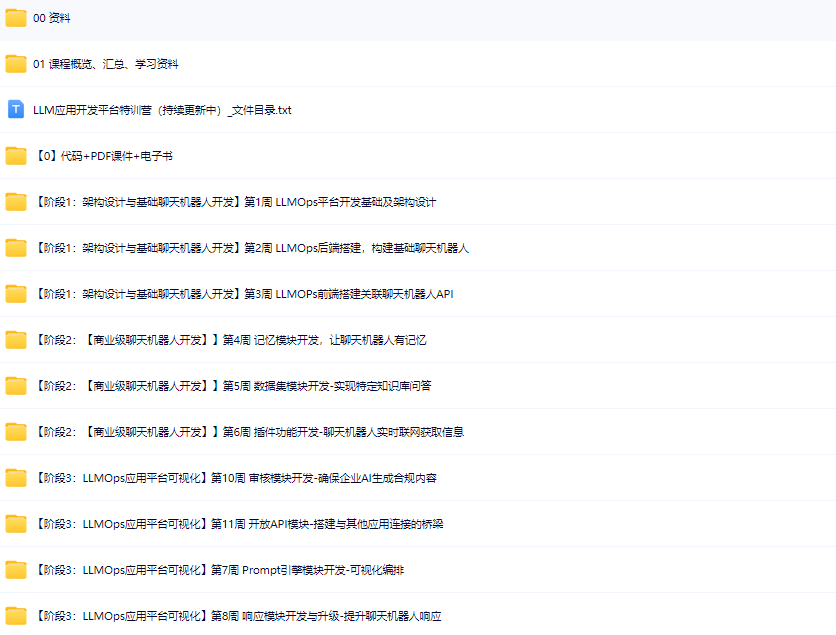Select folder icon of 【0】代码+PDF课件+电子书

16,156
